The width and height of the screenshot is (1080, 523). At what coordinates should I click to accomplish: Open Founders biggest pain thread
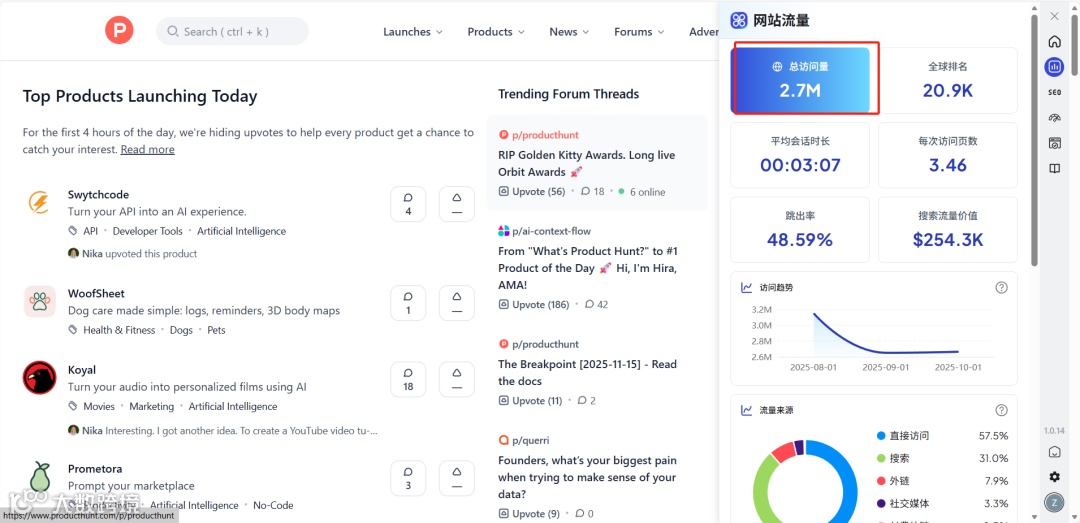(x=588, y=478)
